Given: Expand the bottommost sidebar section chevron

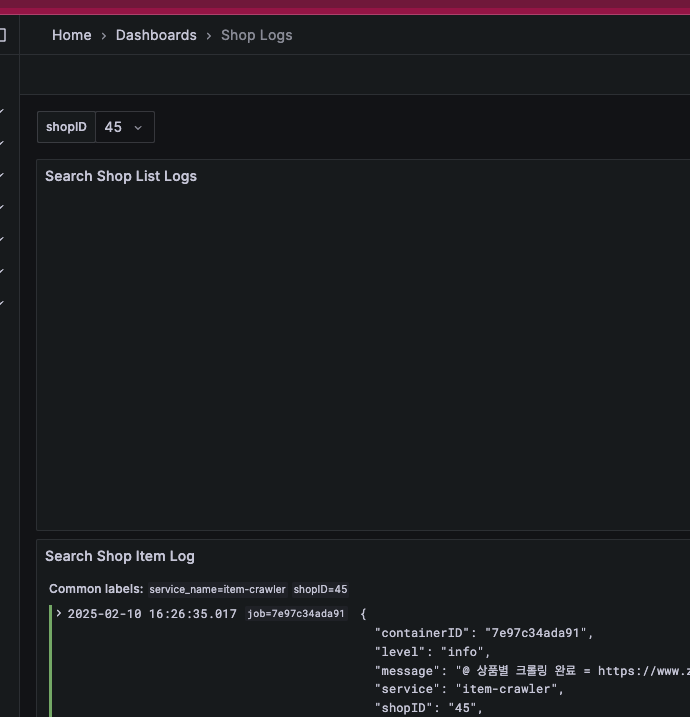Looking at the screenshot, I should (2, 303).
